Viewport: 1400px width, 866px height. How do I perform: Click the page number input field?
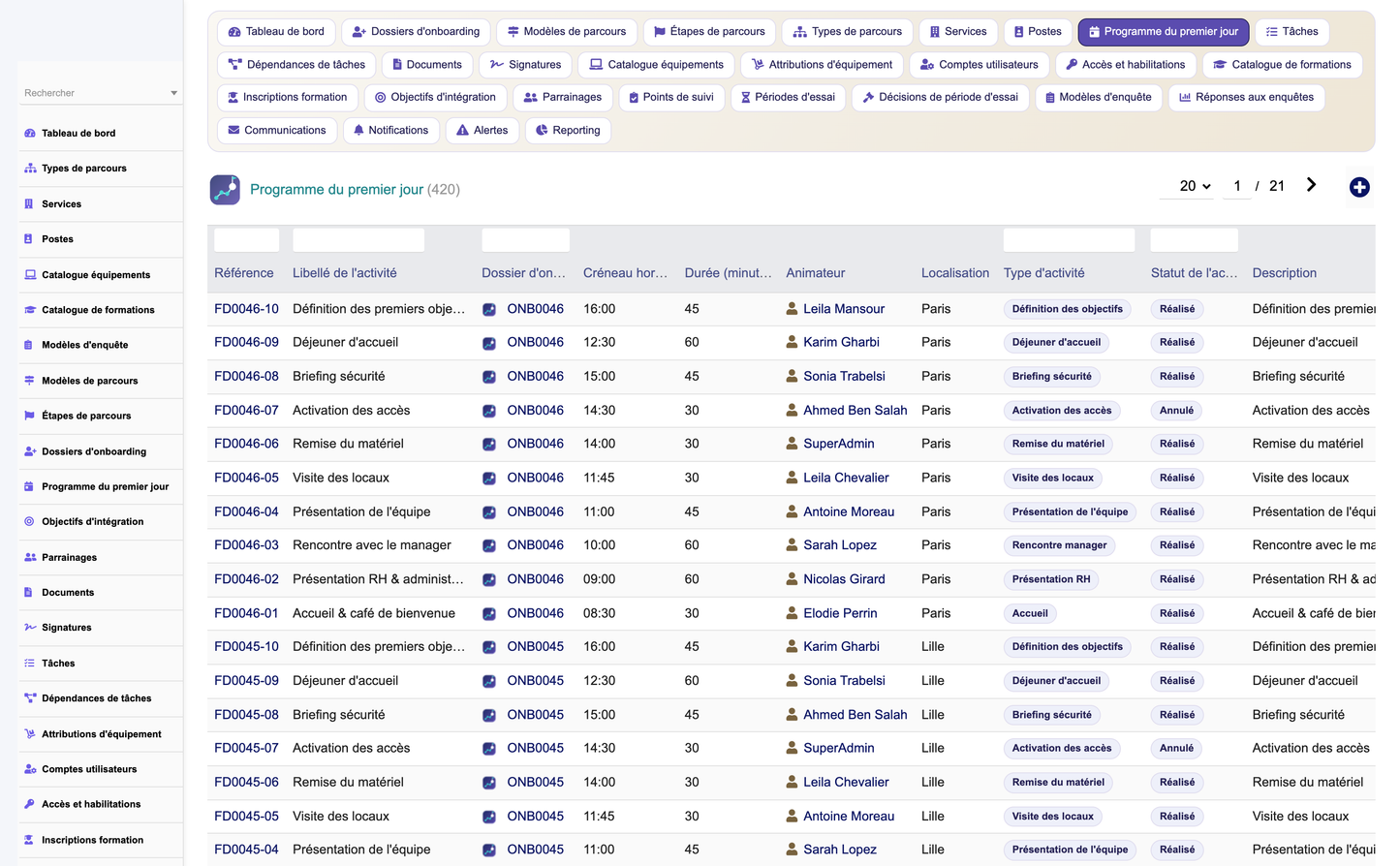[x=1236, y=186]
